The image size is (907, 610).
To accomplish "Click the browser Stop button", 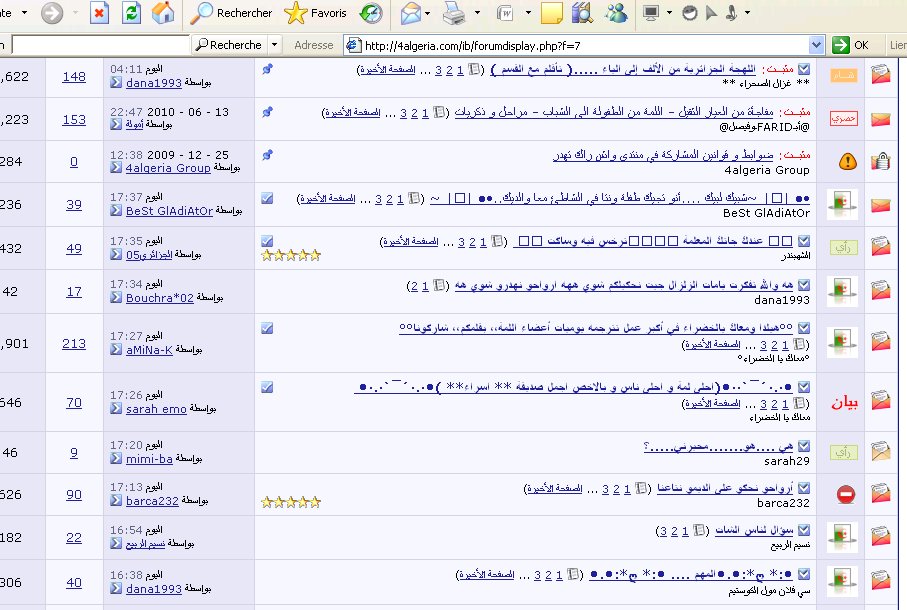I will pyautogui.click(x=100, y=13).
